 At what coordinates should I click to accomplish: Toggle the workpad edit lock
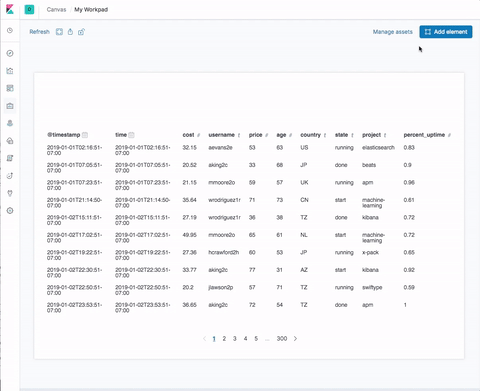(x=81, y=32)
